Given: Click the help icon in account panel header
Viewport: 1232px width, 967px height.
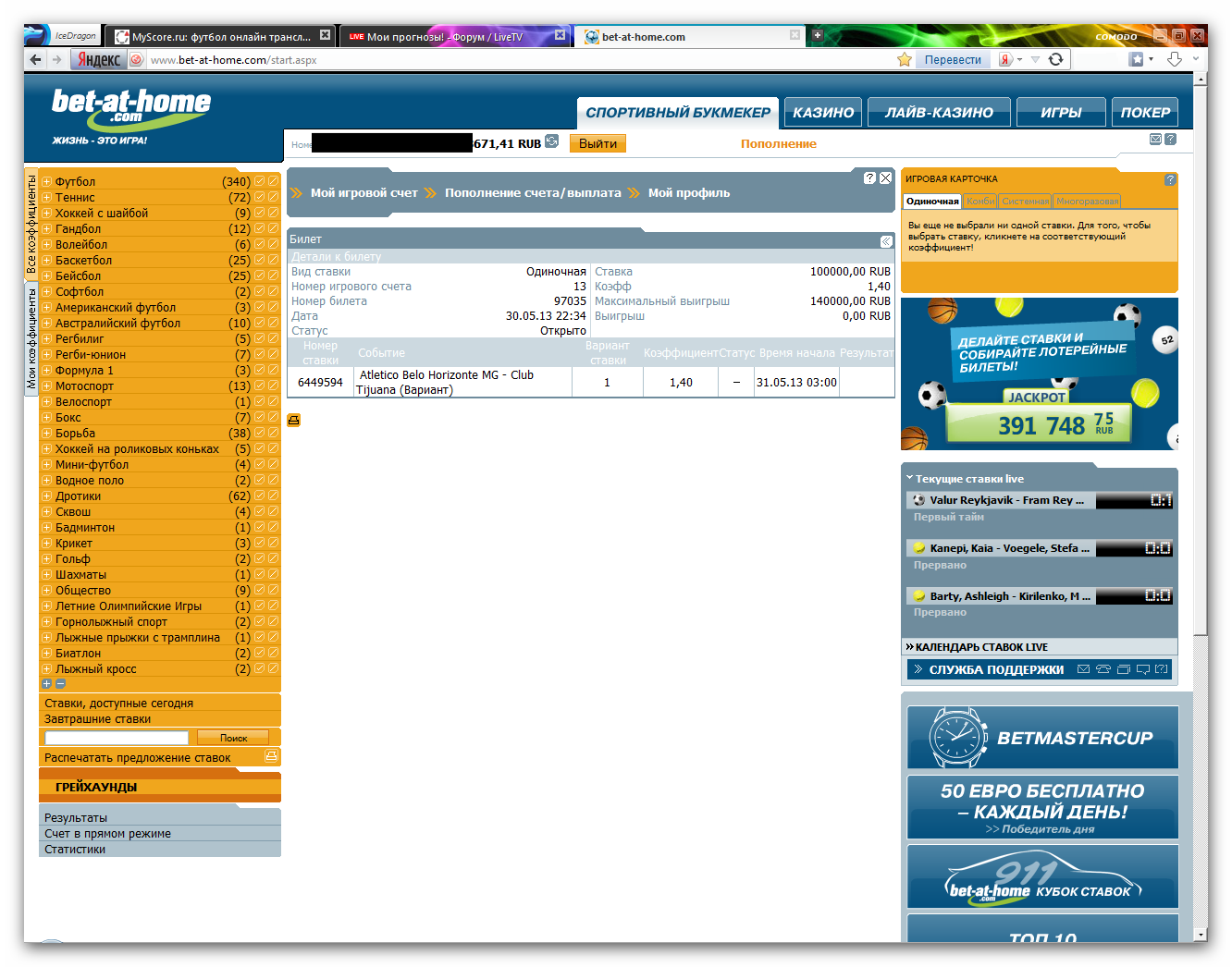Looking at the screenshot, I should coord(869,177).
